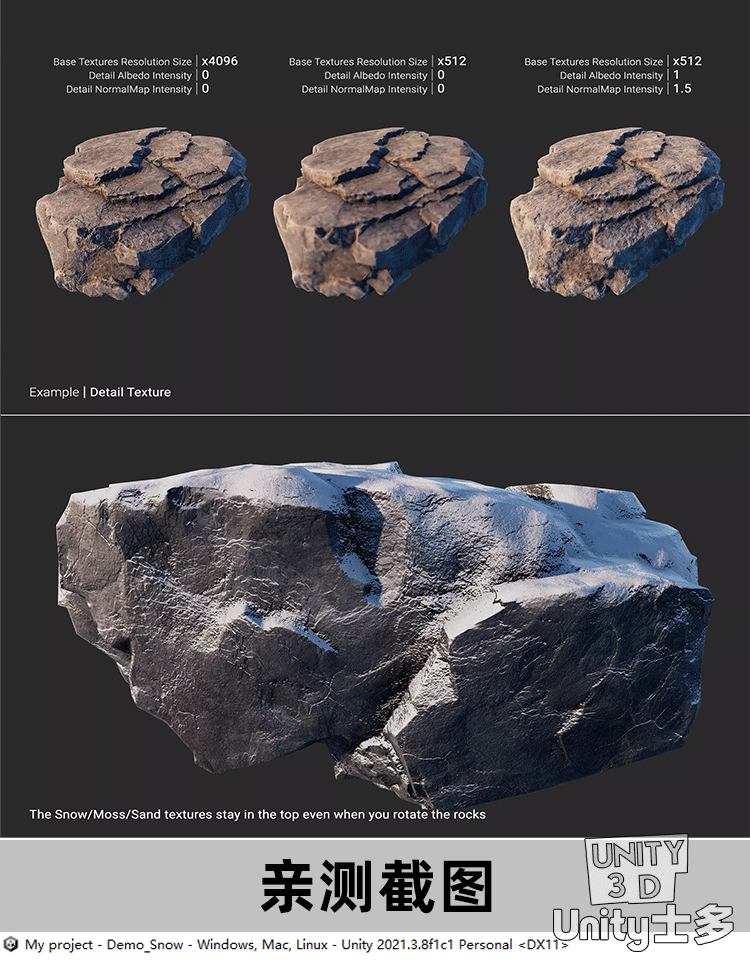Click the Unity logo icon in title bar
This screenshot has width=750, height=960.
(11, 944)
